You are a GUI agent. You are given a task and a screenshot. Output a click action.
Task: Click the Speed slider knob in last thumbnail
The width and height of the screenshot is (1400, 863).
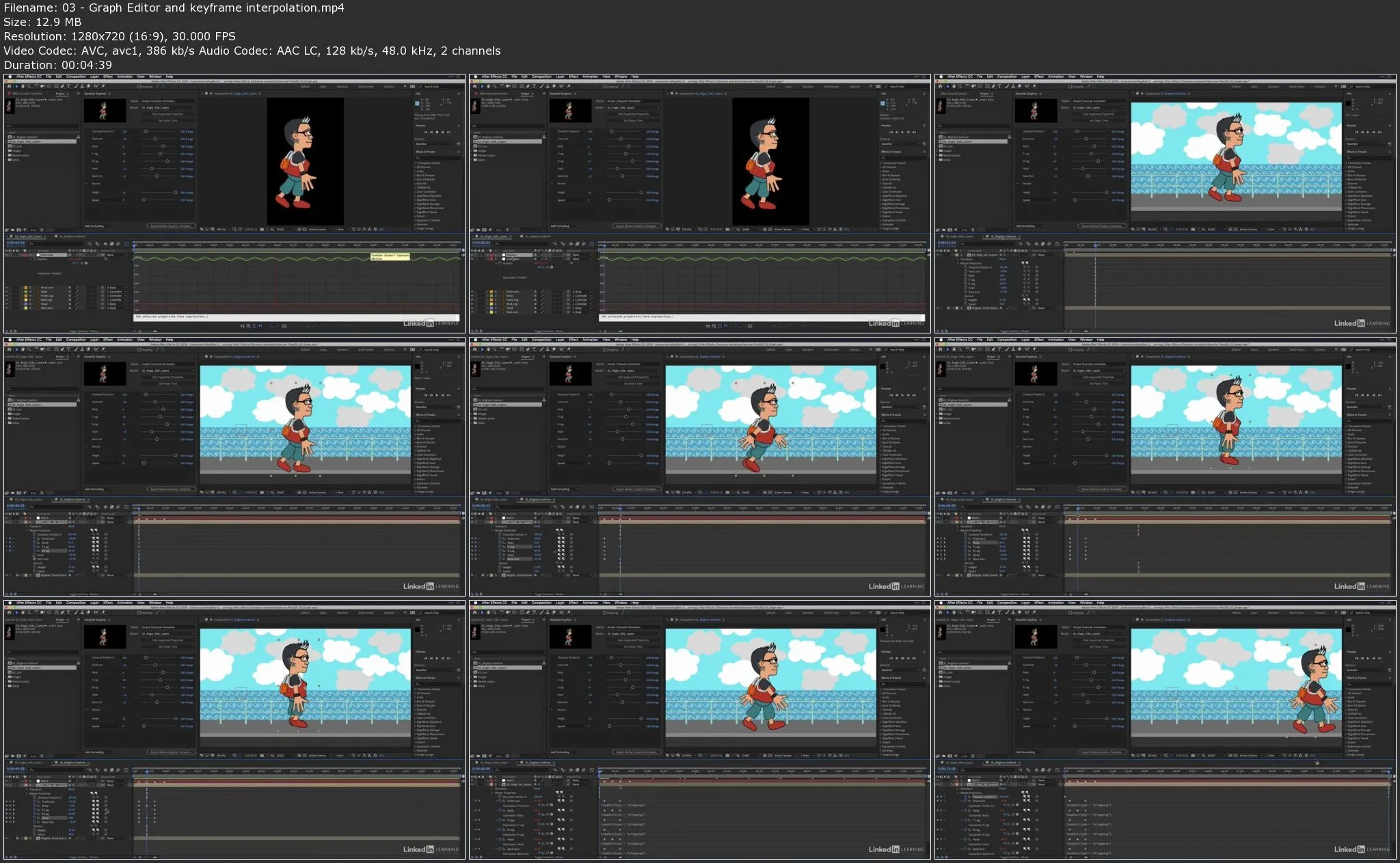1075,726
